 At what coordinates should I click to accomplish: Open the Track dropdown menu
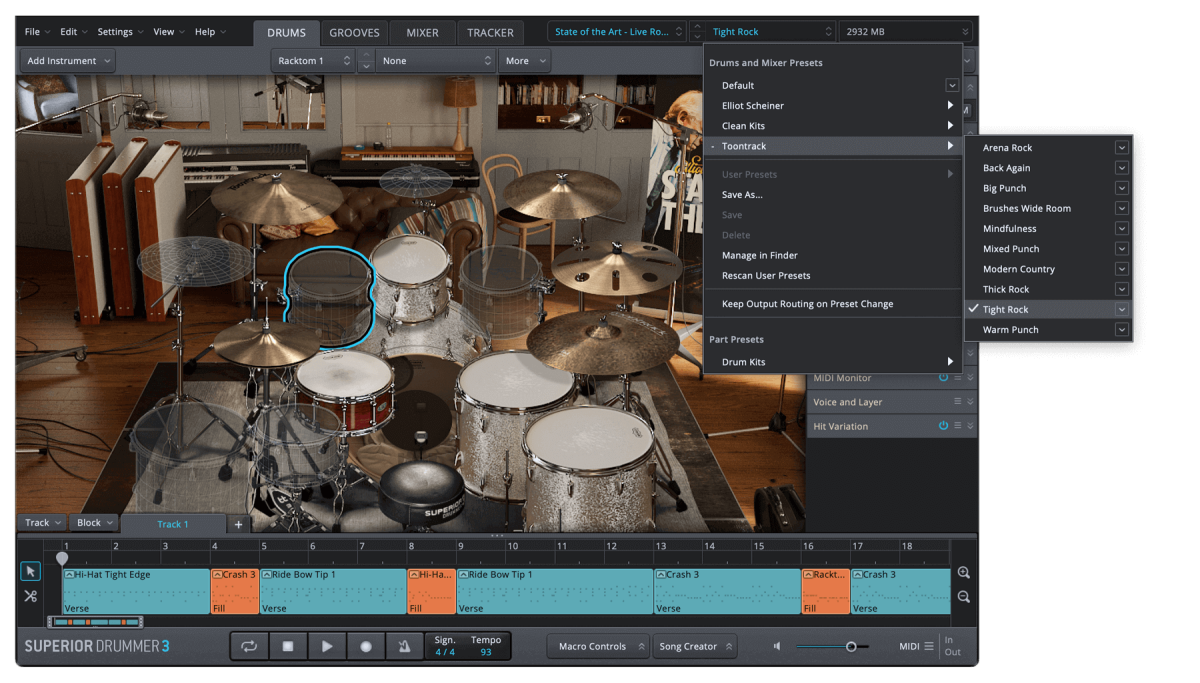point(43,523)
